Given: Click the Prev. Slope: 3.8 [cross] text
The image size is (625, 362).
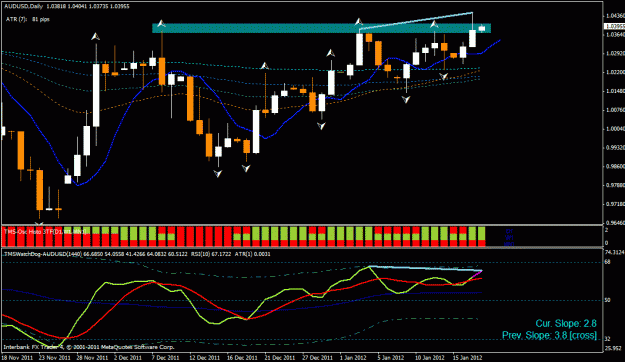Looking at the screenshot, I should coord(550,335).
